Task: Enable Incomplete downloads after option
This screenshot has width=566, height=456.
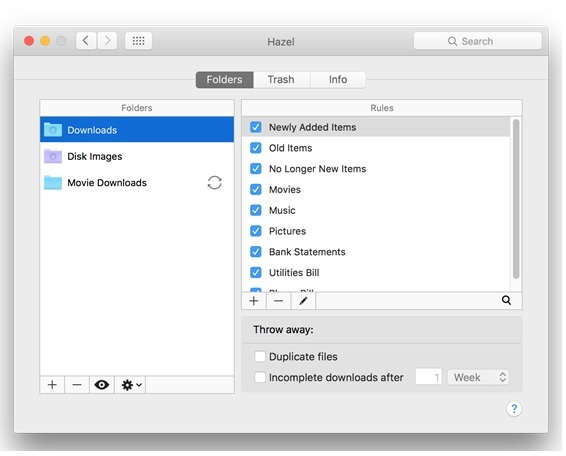Action: point(260,377)
